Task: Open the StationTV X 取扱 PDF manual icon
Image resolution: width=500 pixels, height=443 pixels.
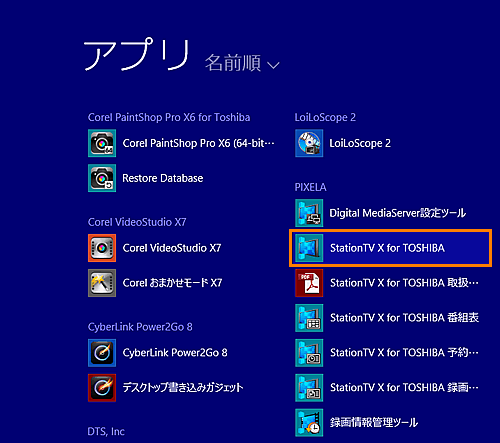Action: pos(309,283)
